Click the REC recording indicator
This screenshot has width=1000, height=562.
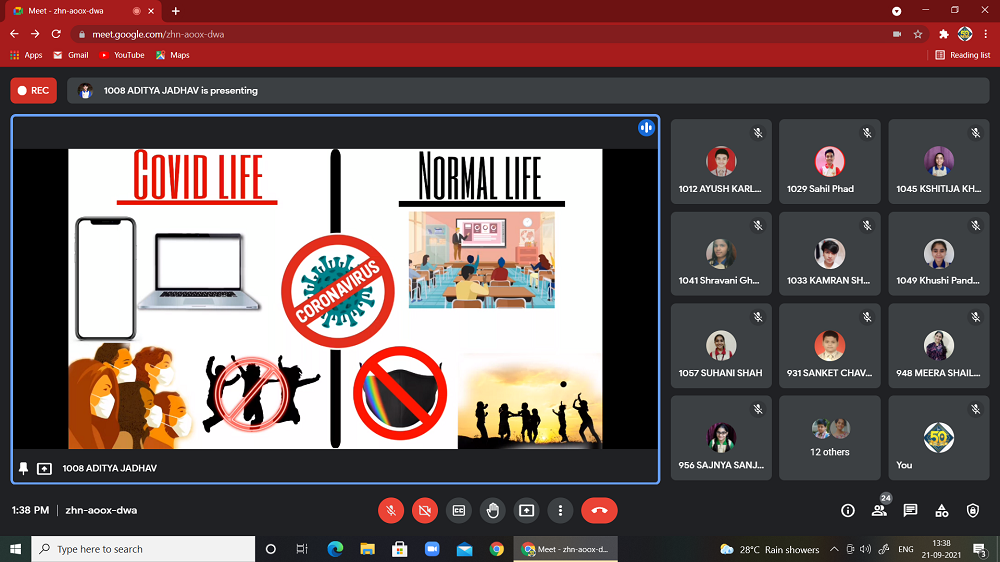(x=33, y=90)
